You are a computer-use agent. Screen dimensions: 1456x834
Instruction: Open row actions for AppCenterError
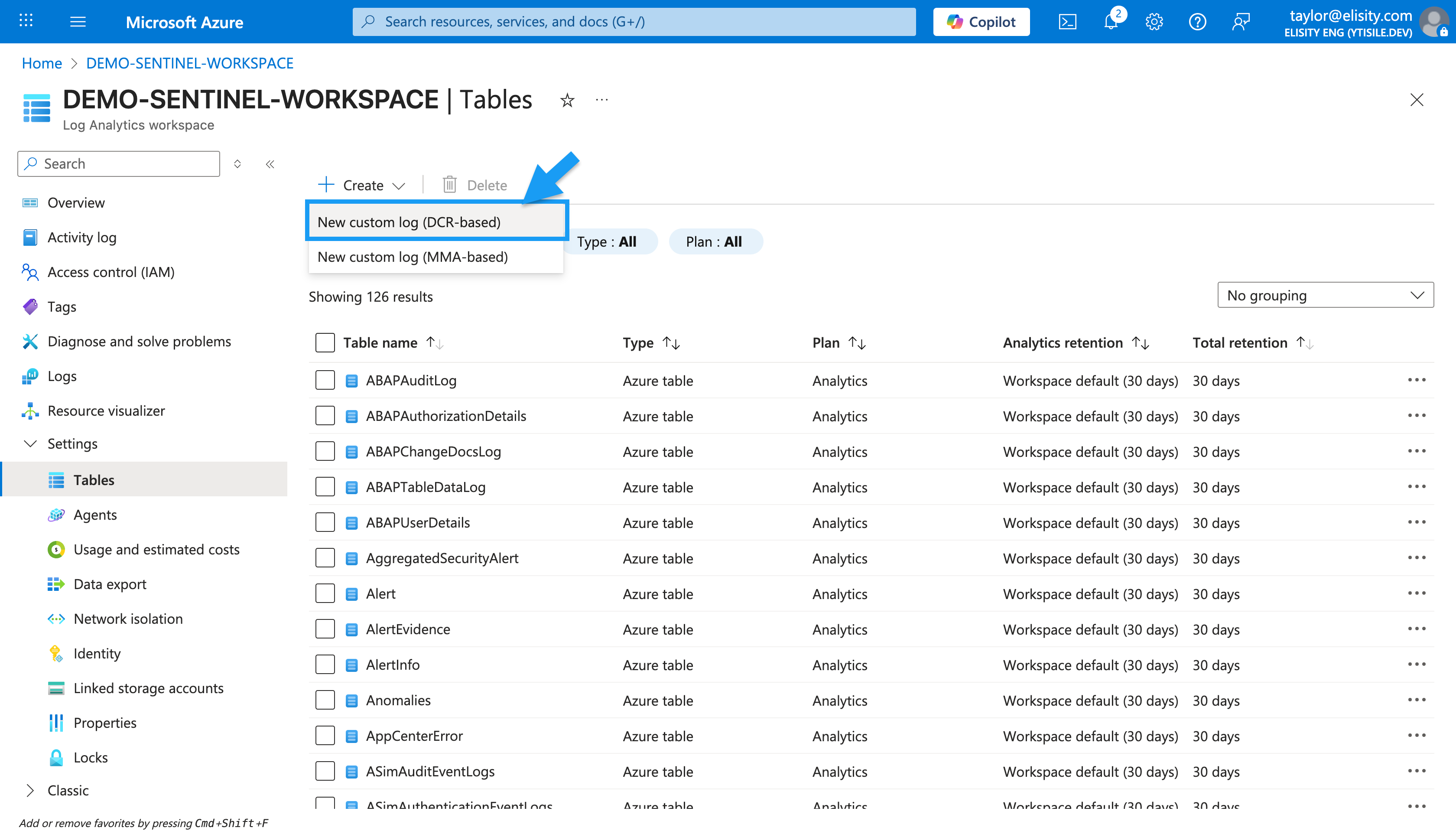1417,736
